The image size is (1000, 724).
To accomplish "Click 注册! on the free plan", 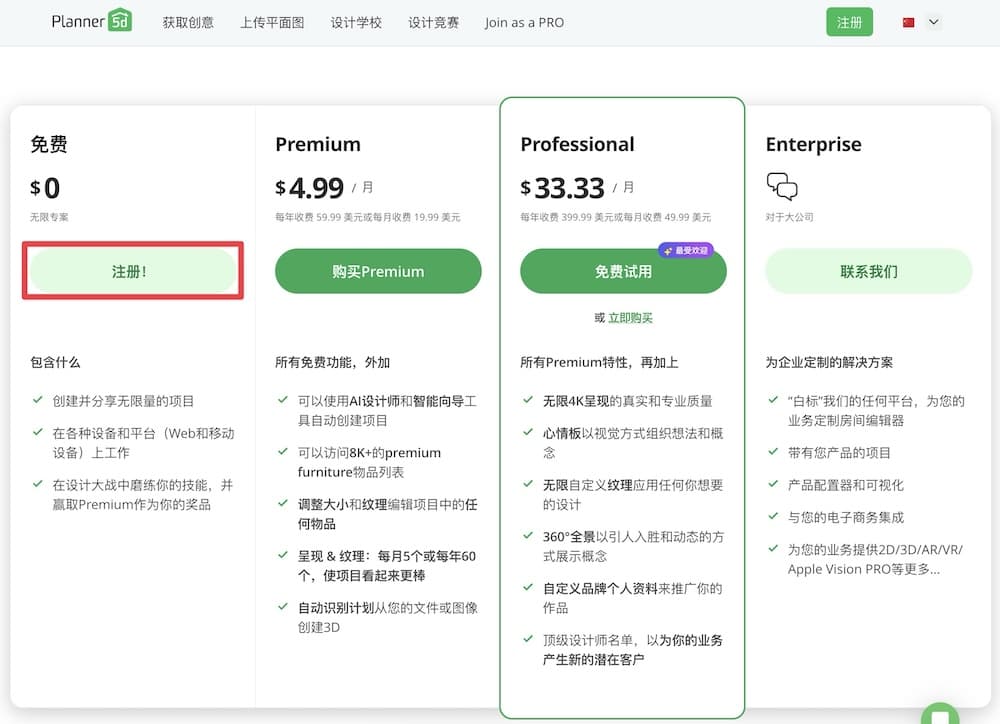I will point(132,271).
